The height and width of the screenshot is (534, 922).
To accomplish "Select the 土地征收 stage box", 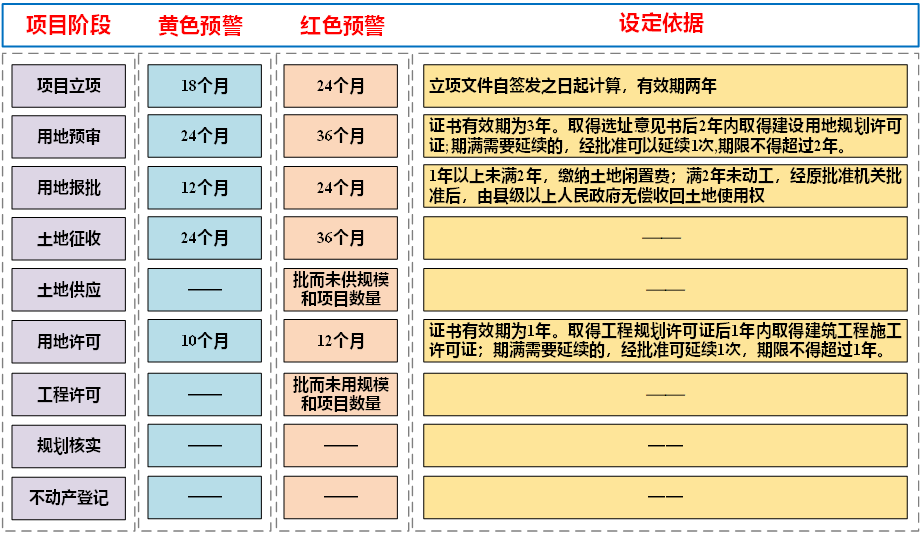I will [69, 239].
